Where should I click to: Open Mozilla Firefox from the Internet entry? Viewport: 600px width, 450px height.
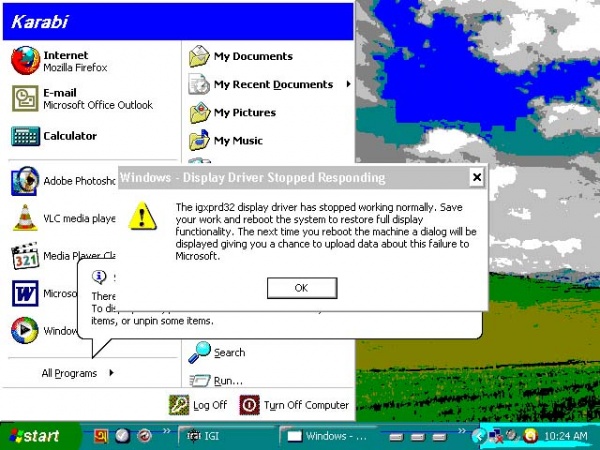pos(59,61)
